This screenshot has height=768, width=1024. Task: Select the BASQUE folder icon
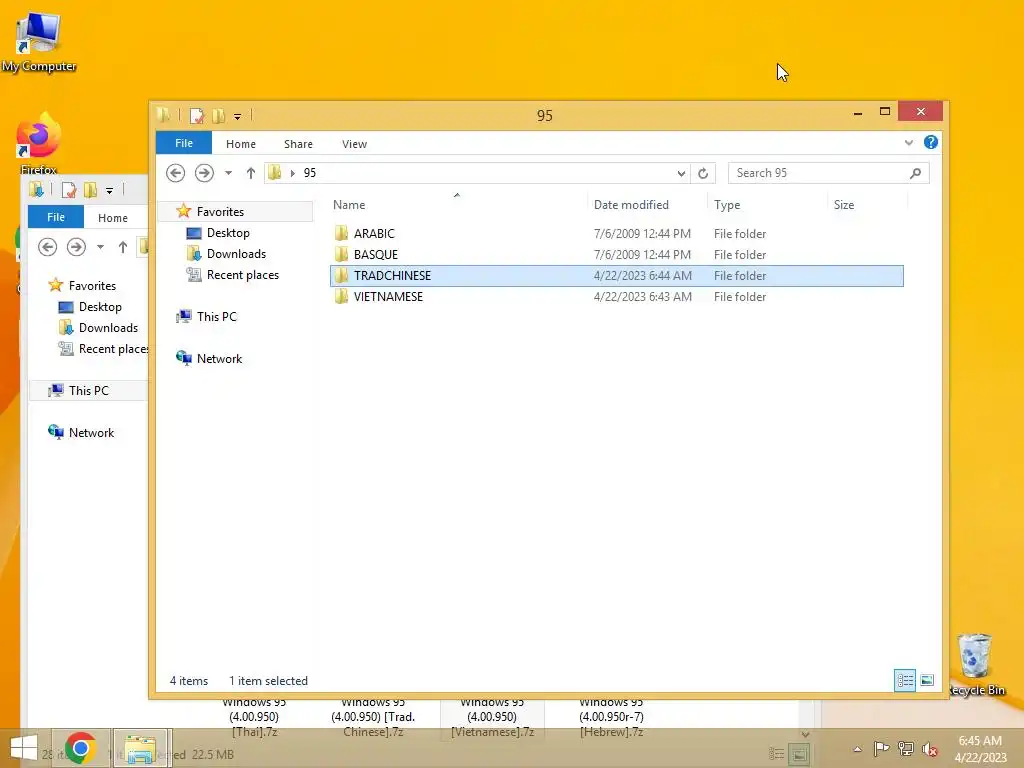341,254
